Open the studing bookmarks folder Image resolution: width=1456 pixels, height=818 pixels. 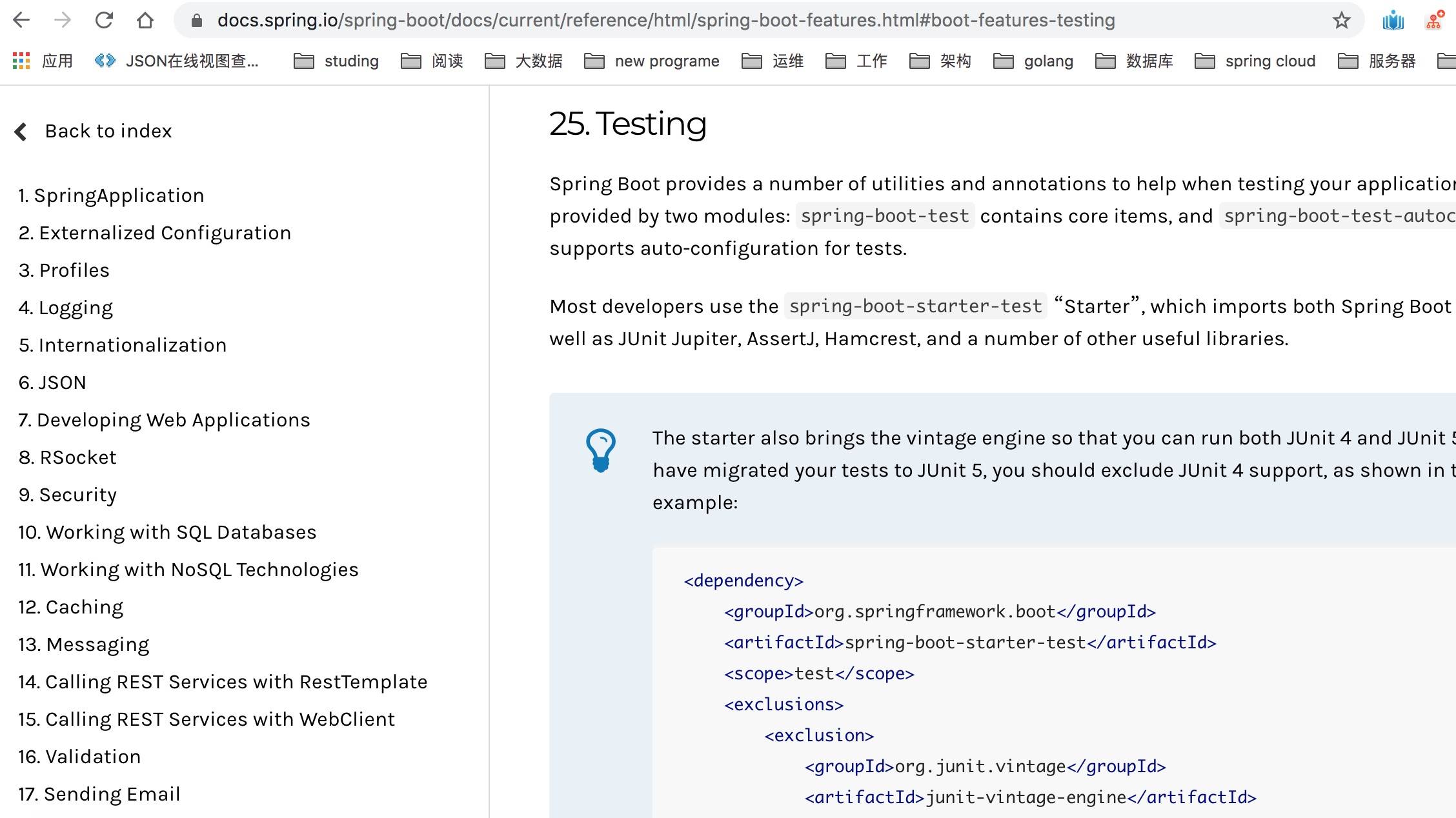point(336,61)
